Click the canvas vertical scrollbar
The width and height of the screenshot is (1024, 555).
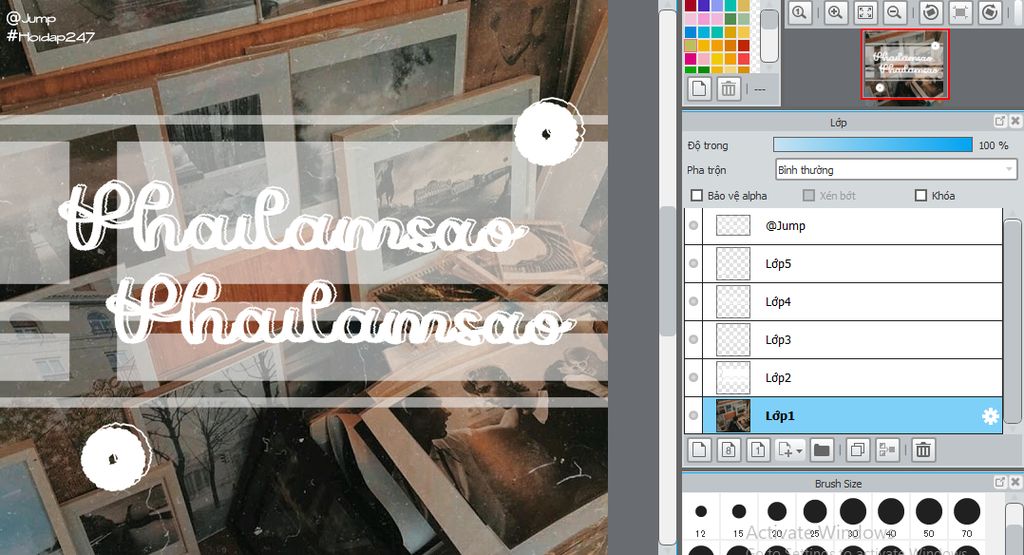tap(667, 271)
